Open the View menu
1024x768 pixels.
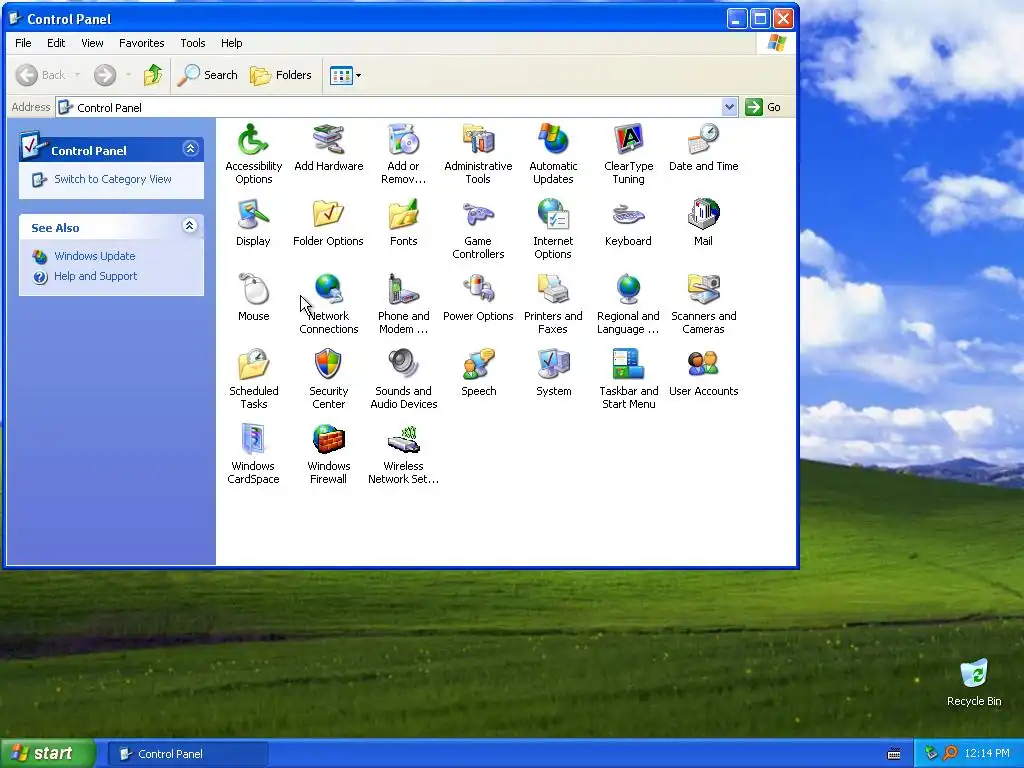pyautogui.click(x=92, y=43)
